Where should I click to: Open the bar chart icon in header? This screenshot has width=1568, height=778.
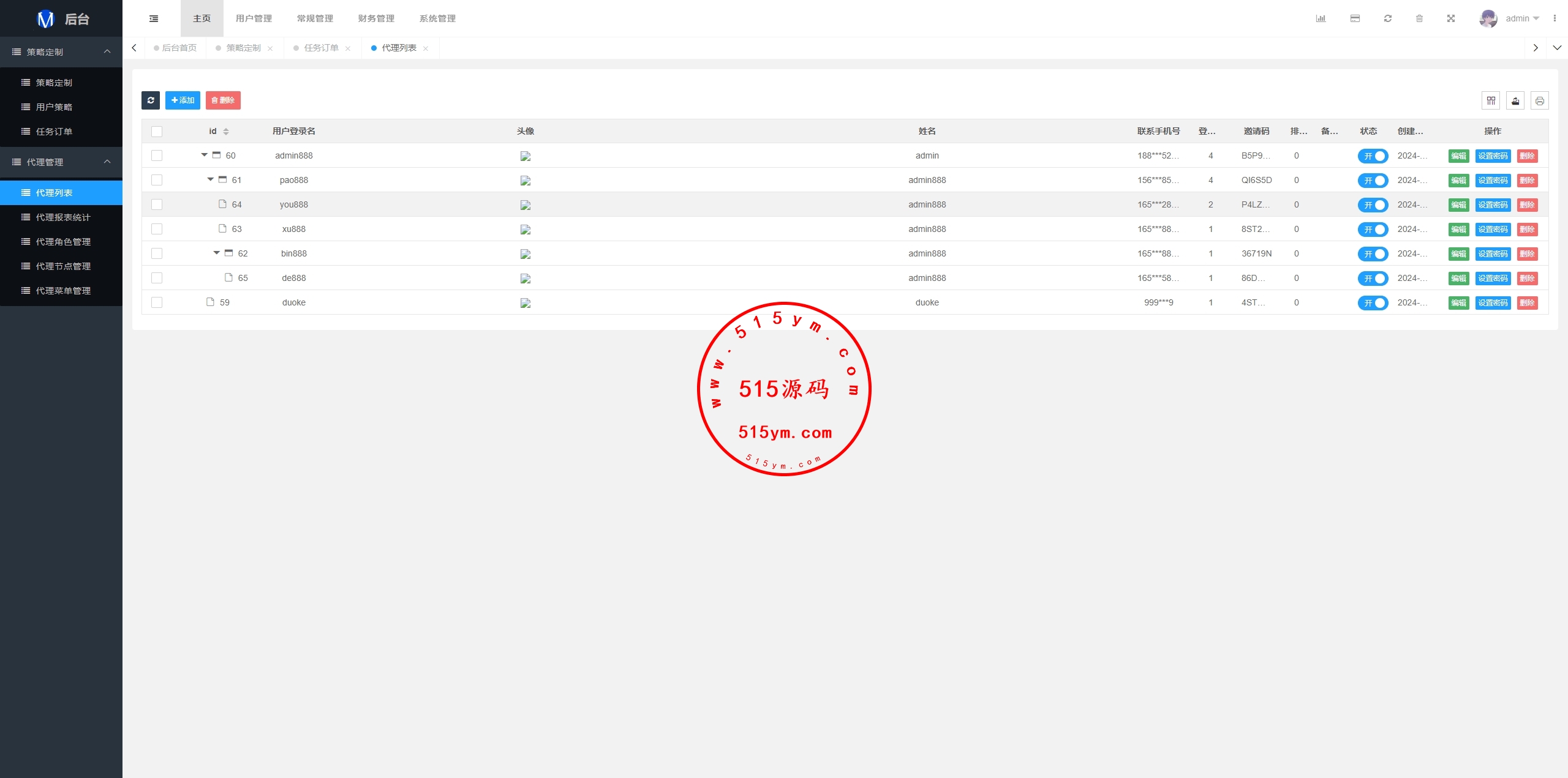point(1321,18)
